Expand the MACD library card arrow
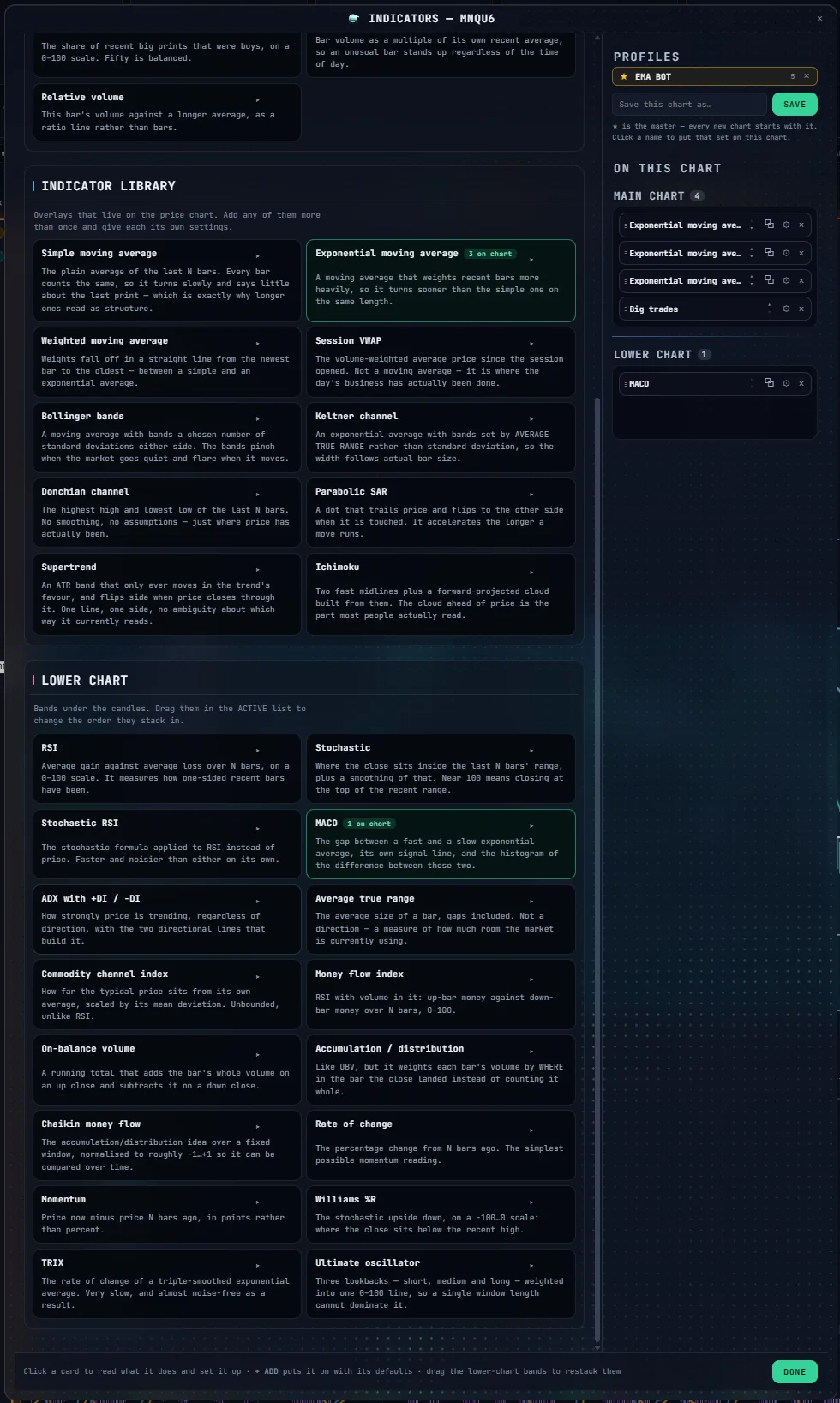The width and height of the screenshot is (840, 1403). point(531,826)
